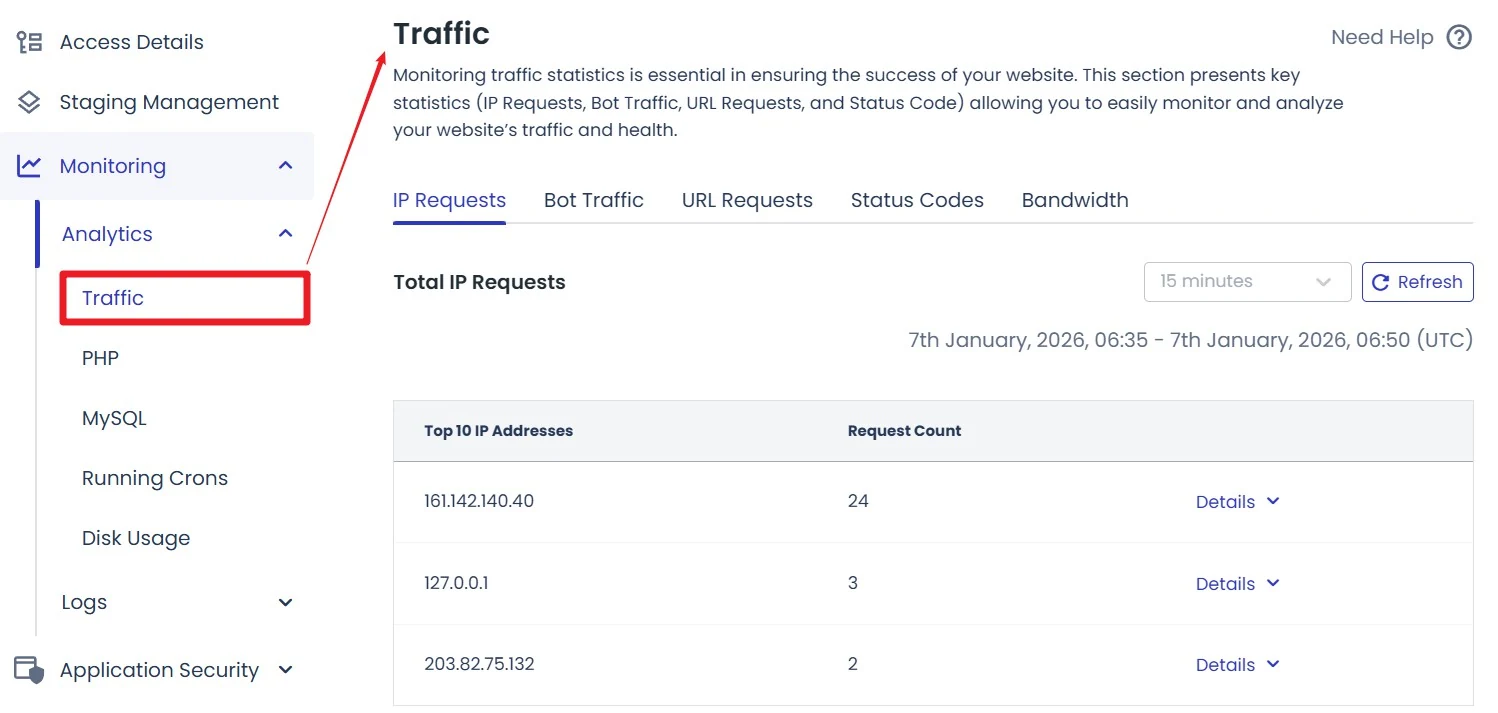Image resolution: width=1498 pixels, height=713 pixels.
Task: Open Application Security in the sidebar
Action: pyautogui.click(x=159, y=670)
